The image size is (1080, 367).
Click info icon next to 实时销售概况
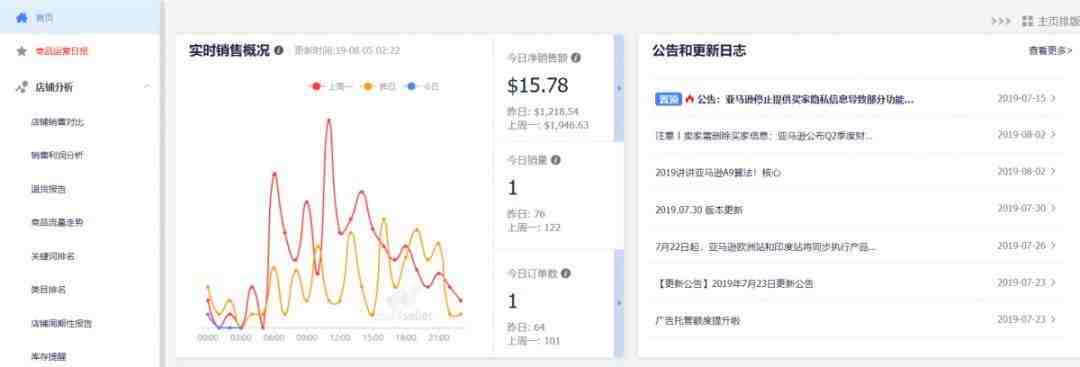(x=279, y=50)
